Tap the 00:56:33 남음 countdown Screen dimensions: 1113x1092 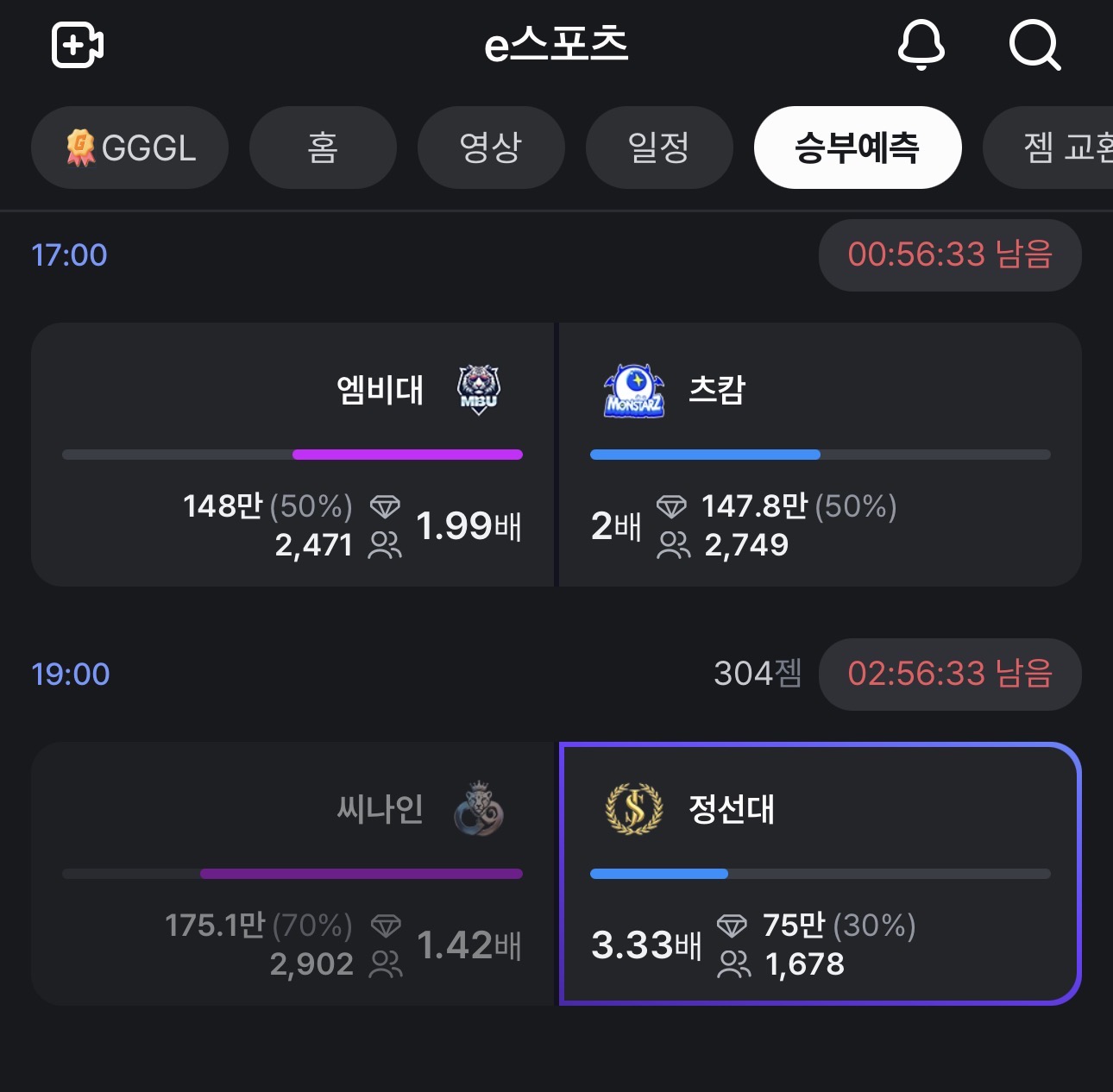click(949, 255)
